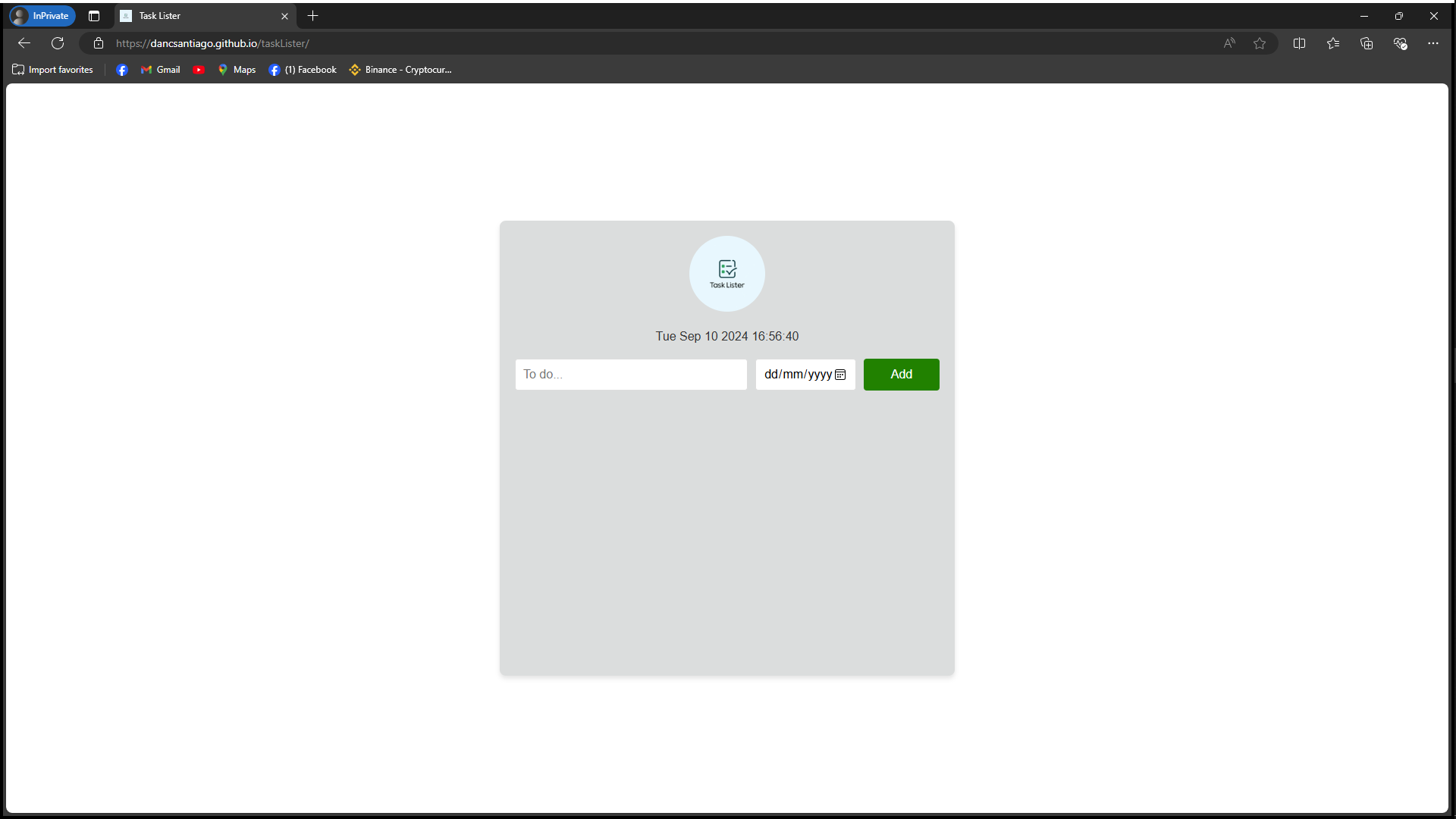The height and width of the screenshot is (819, 1456).
Task: Click the InPrivate profile badge
Action: coord(42,16)
